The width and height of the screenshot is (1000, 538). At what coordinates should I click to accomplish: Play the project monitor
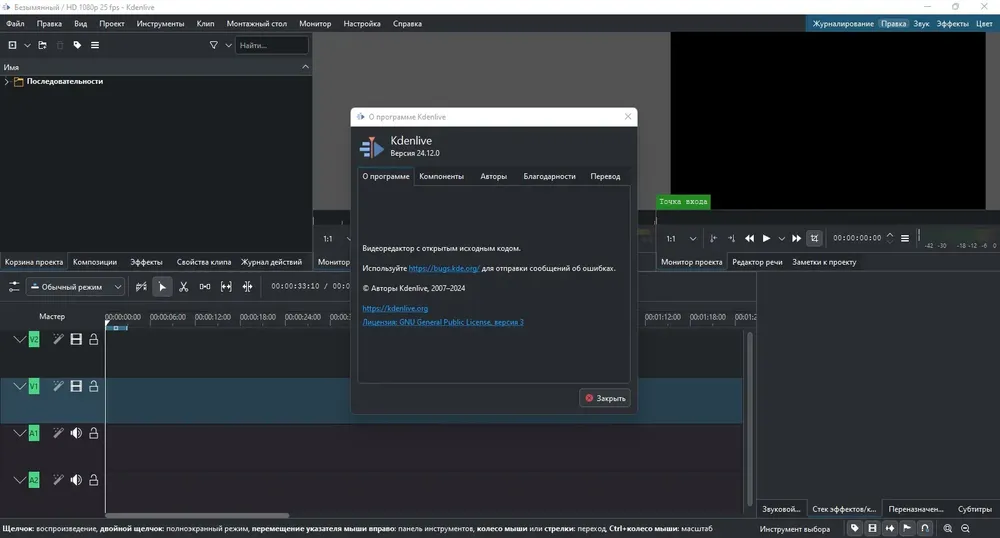[x=767, y=238]
